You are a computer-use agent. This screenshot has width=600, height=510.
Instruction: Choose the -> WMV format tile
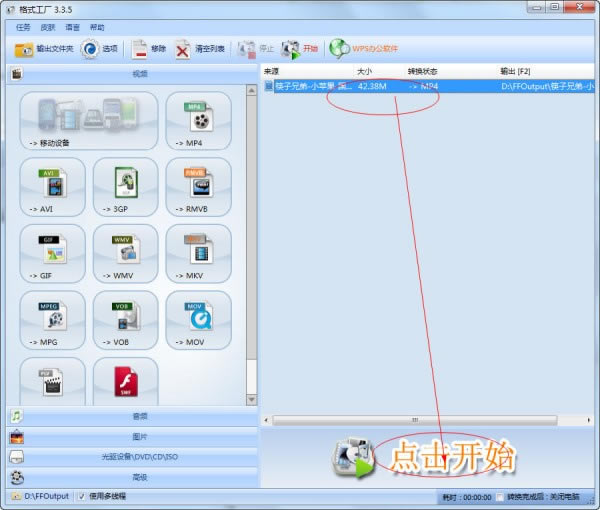(x=126, y=254)
